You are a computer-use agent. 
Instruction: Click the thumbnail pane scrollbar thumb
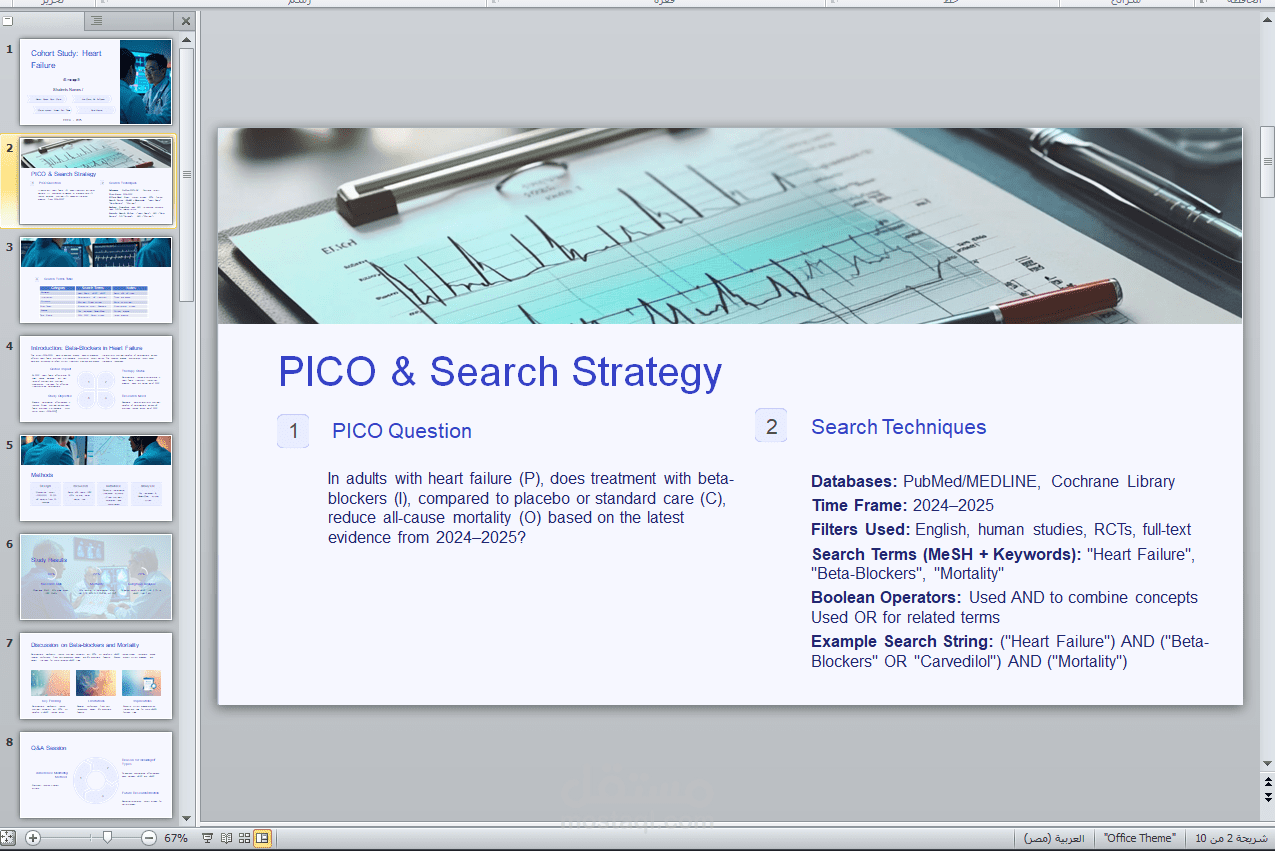click(x=186, y=174)
